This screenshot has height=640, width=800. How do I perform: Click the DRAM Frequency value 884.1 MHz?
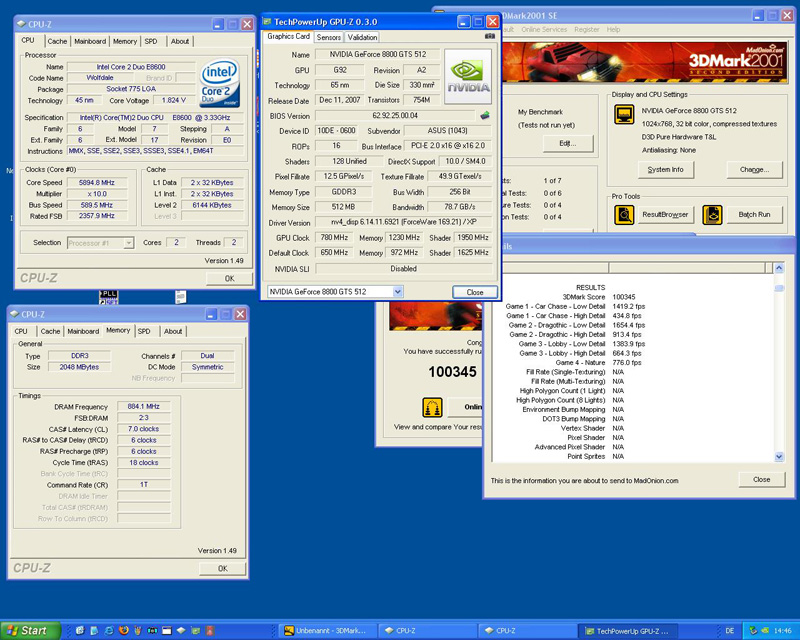click(143, 407)
